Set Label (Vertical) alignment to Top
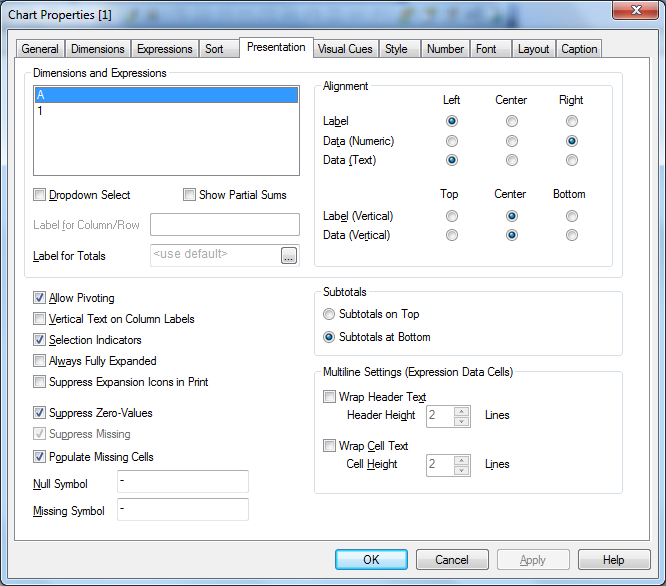666x586 pixels. pyautogui.click(x=452, y=216)
